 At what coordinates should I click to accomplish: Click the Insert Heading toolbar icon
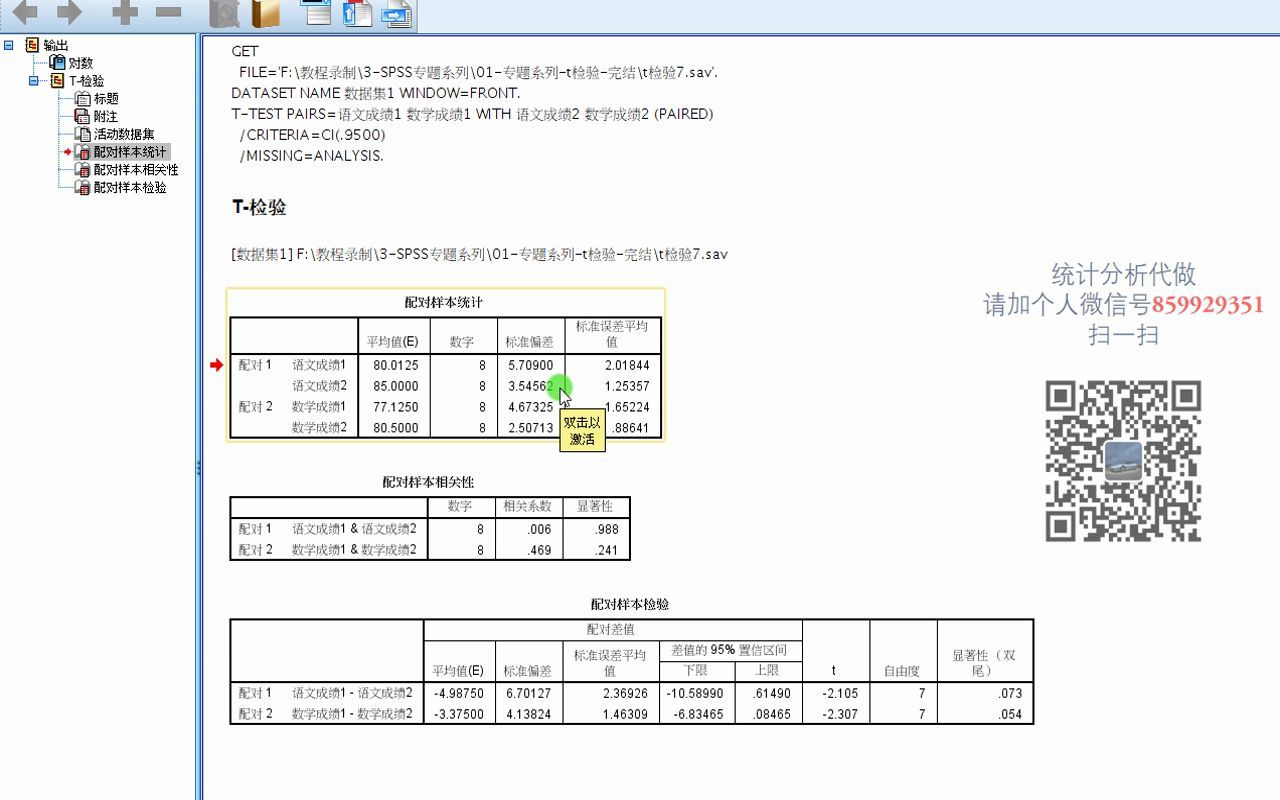click(x=317, y=12)
